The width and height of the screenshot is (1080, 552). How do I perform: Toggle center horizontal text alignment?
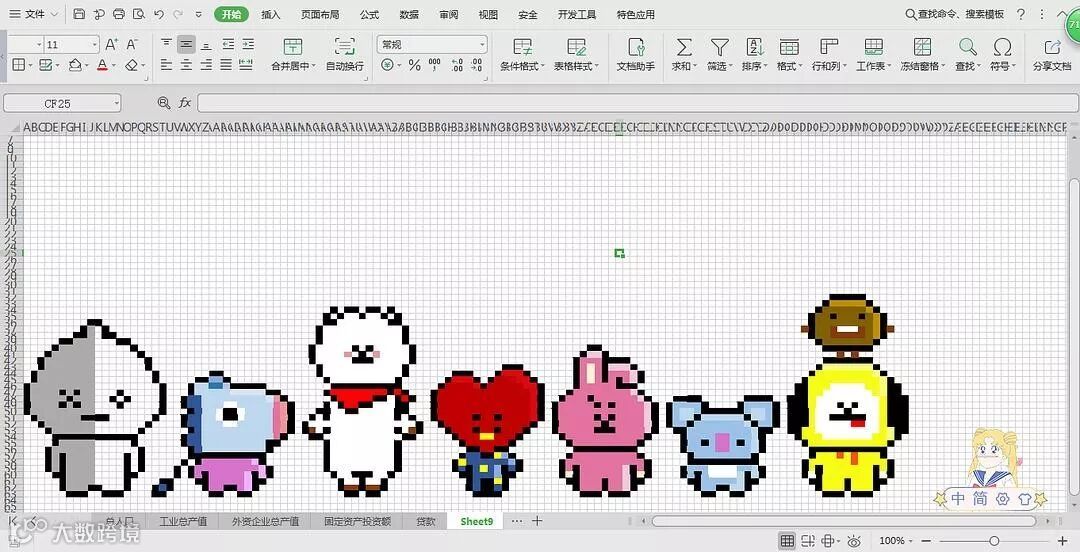pos(186,65)
